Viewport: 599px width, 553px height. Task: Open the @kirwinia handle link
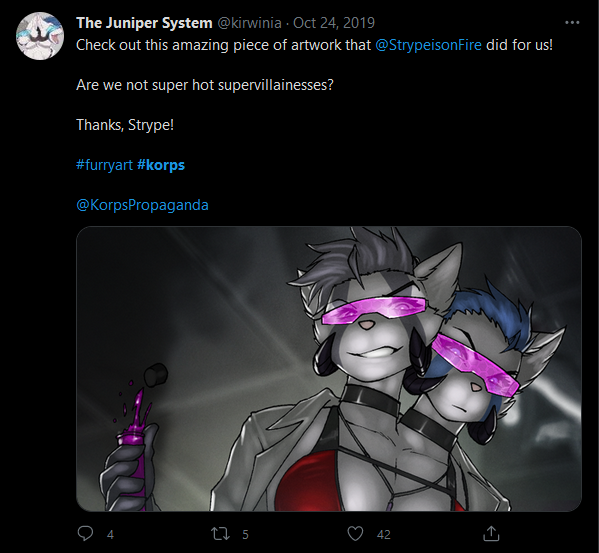(x=249, y=23)
